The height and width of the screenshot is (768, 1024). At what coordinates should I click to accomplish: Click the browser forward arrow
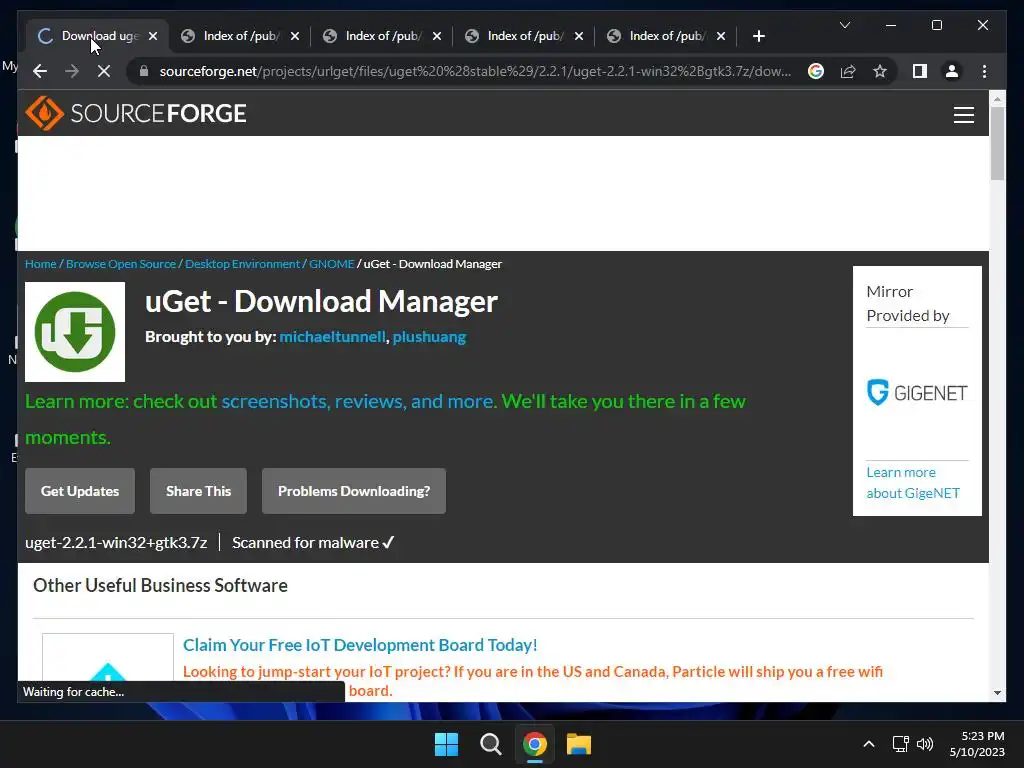pyautogui.click(x=72, y=71)
